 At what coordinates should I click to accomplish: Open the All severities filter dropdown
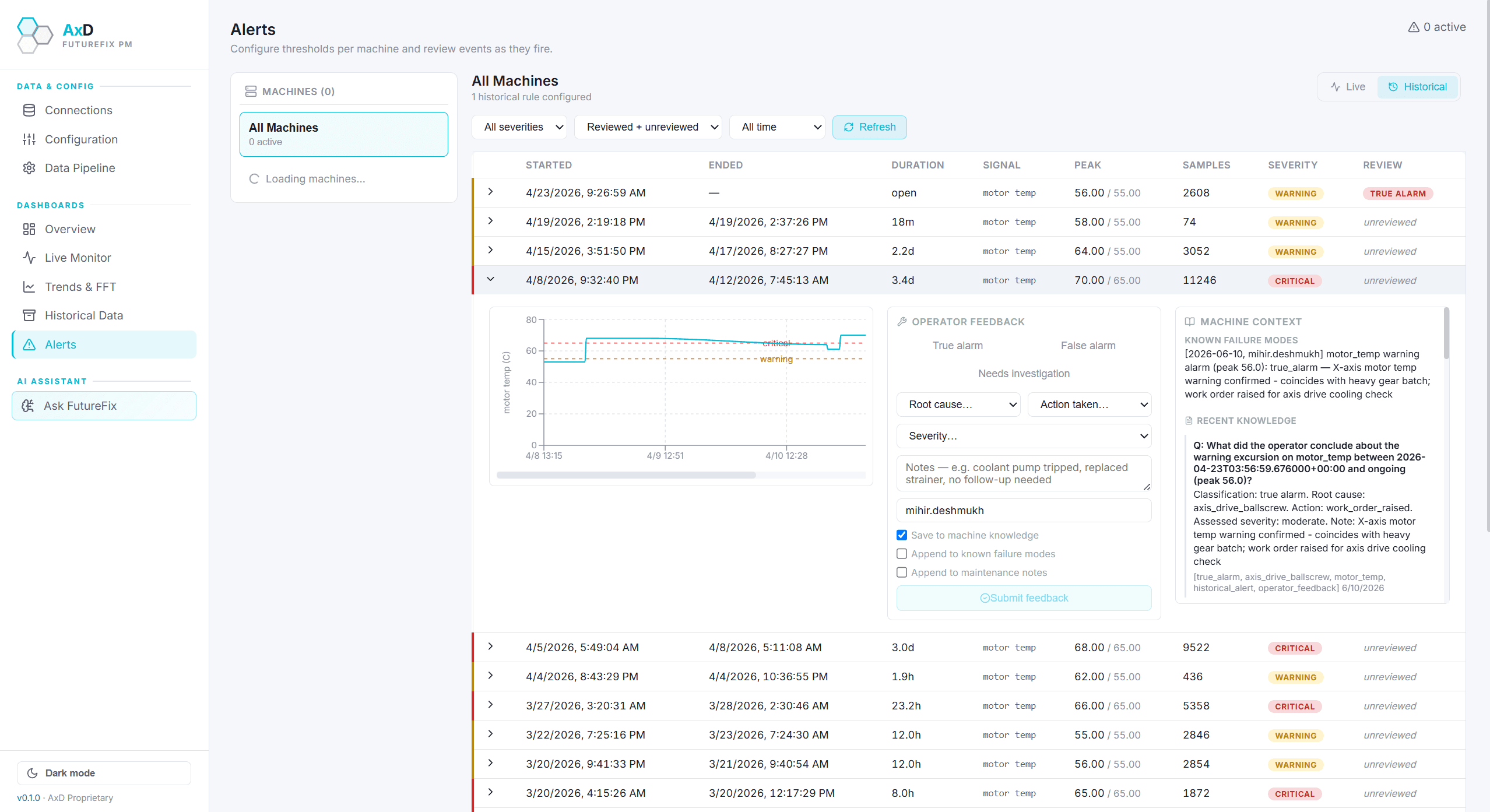point(519,127)
